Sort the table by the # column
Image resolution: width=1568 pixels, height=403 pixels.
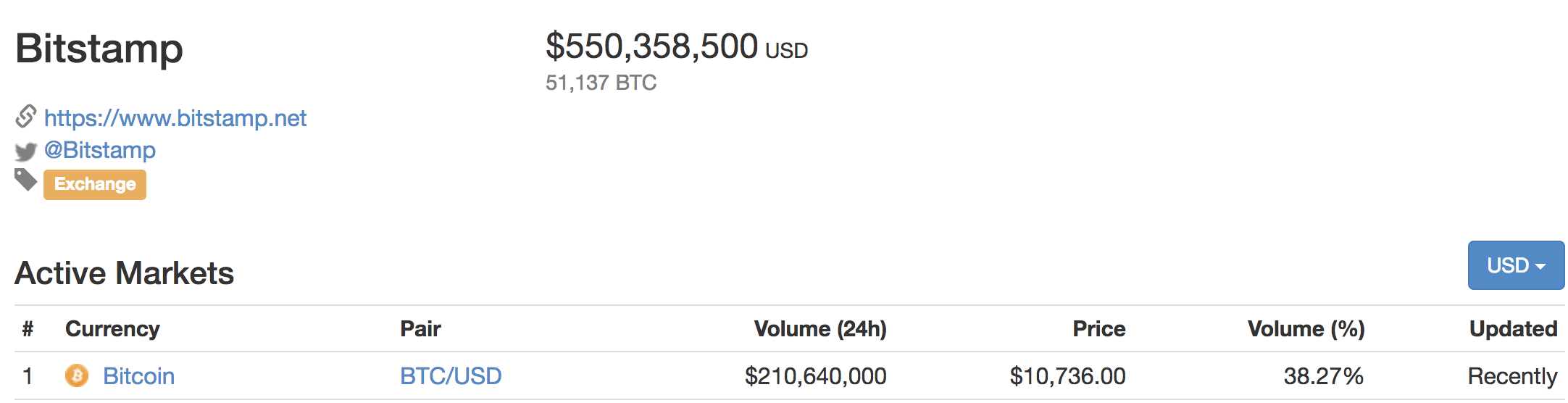tap(28, 329)
